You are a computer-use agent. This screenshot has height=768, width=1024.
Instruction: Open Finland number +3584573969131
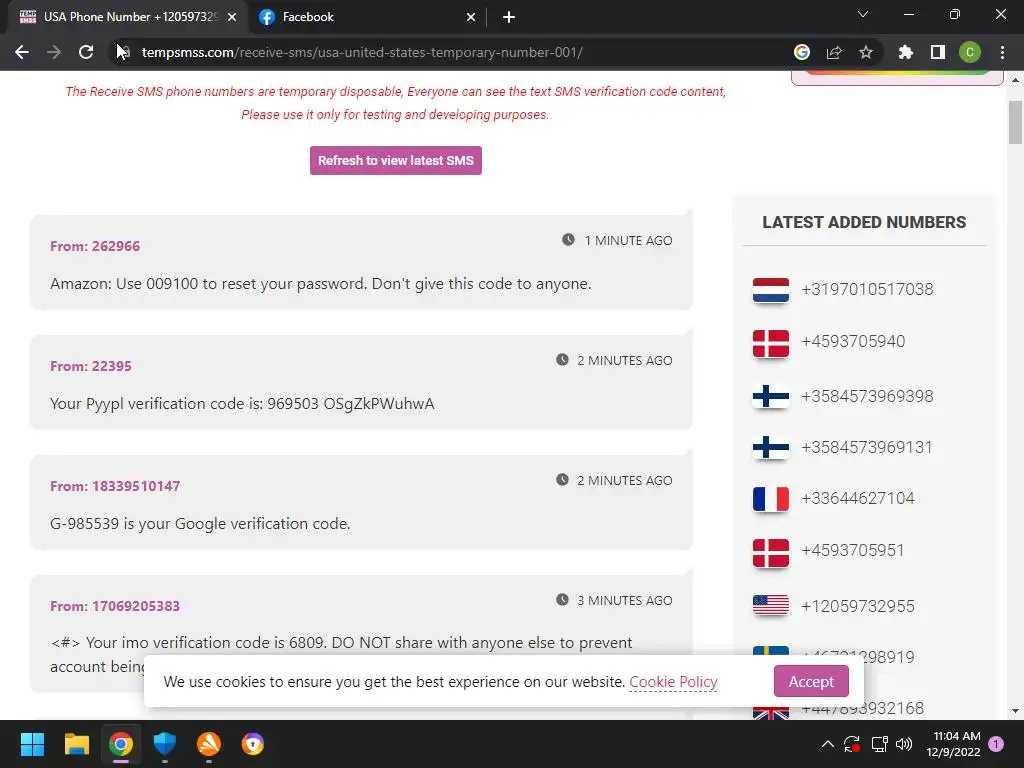(x=867, y=447)
